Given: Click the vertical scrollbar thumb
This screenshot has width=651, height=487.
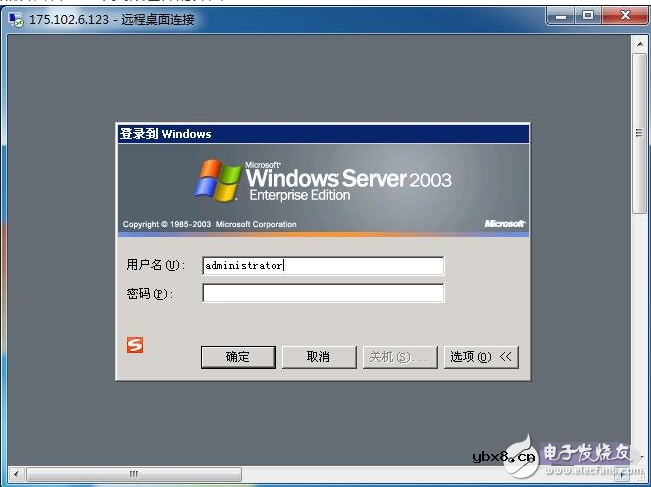Looking at the screenshot, I should [640, 133].
